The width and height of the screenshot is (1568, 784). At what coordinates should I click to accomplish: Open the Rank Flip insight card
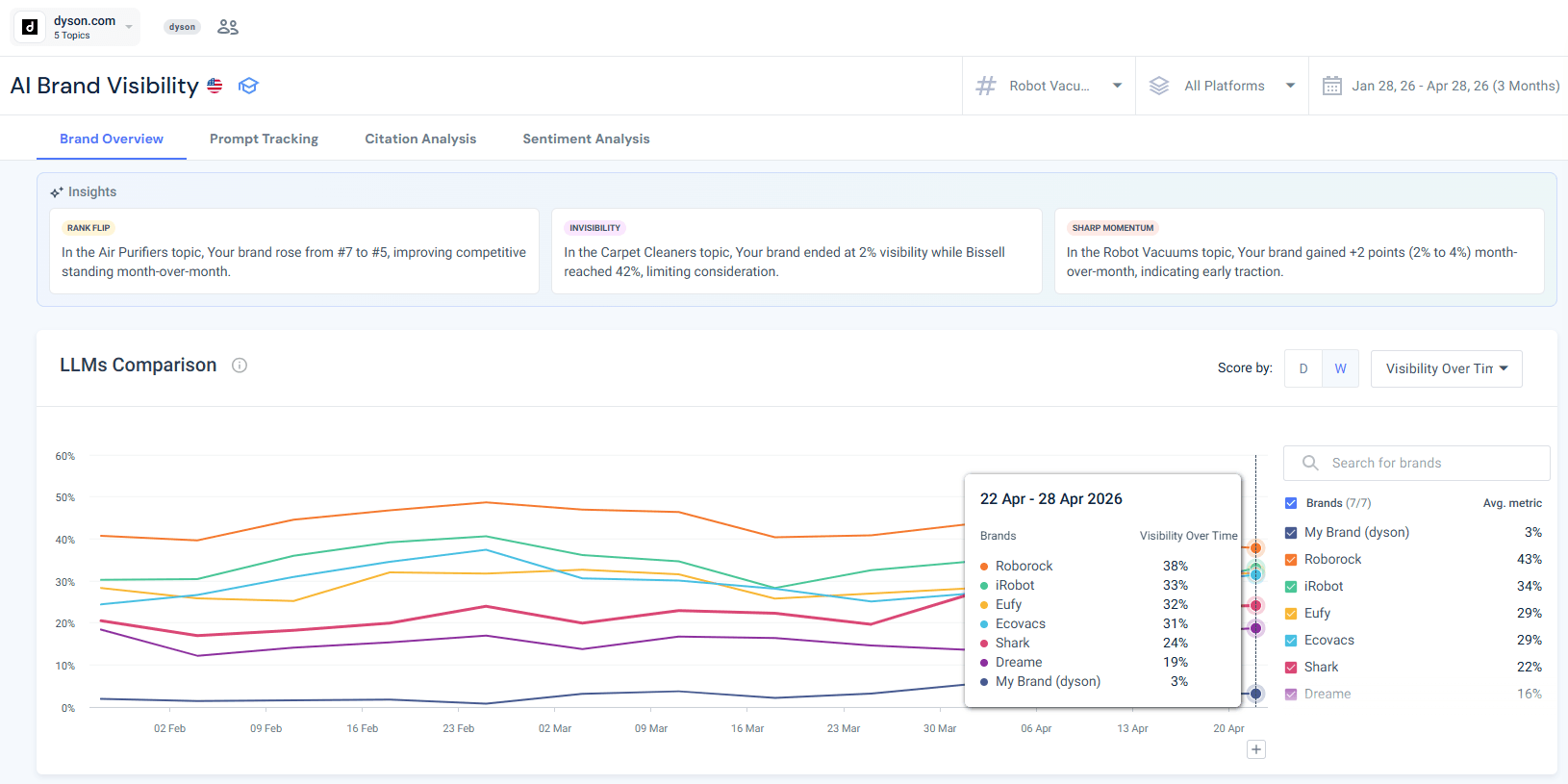click(294, 251)
